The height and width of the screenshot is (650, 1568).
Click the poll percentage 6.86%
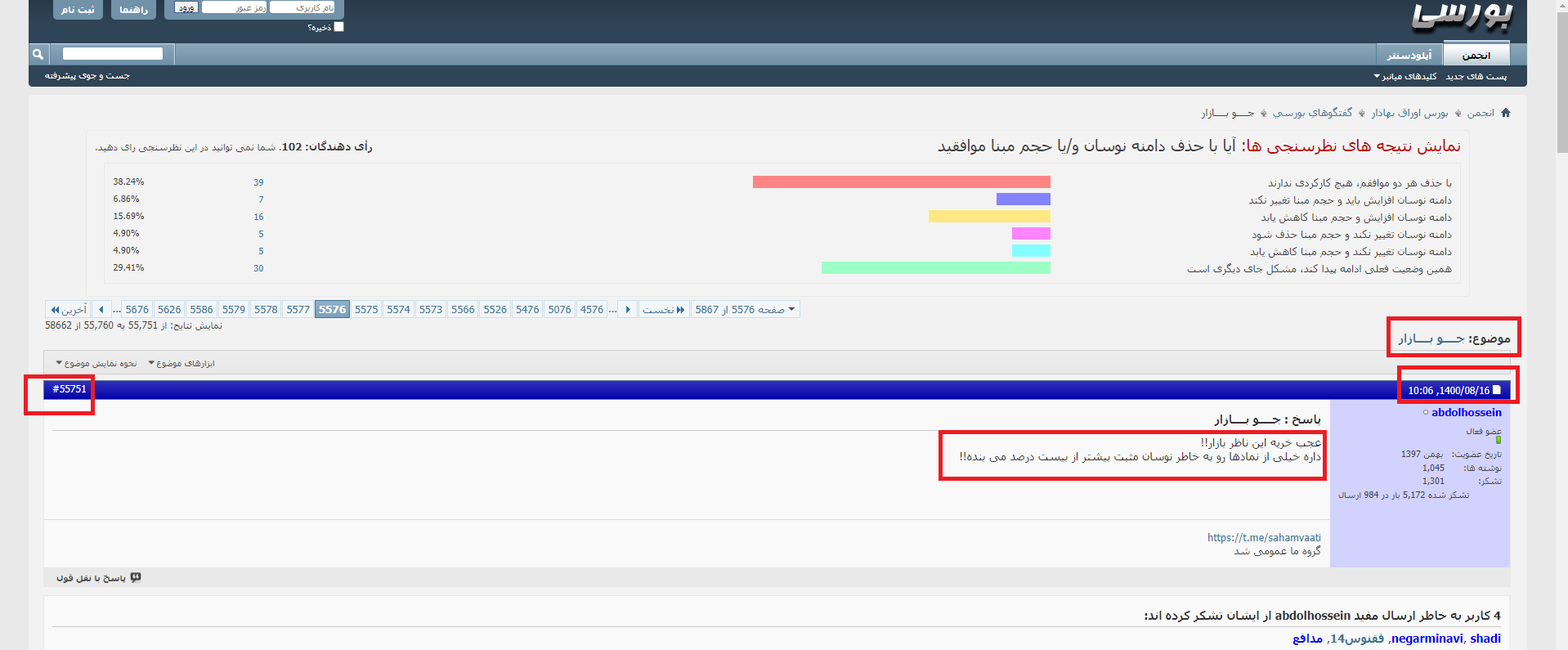click(126, 199)
